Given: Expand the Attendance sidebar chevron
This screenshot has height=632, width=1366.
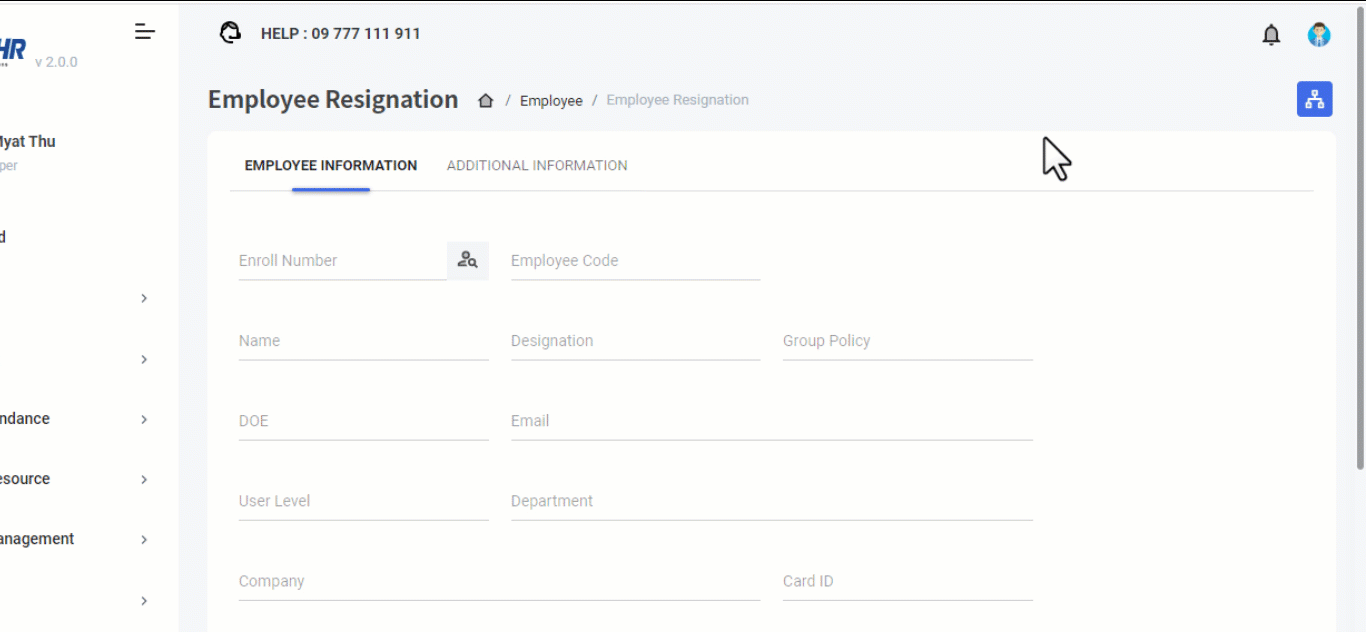Looking at the screenshot, I should (x=144, y=419).
